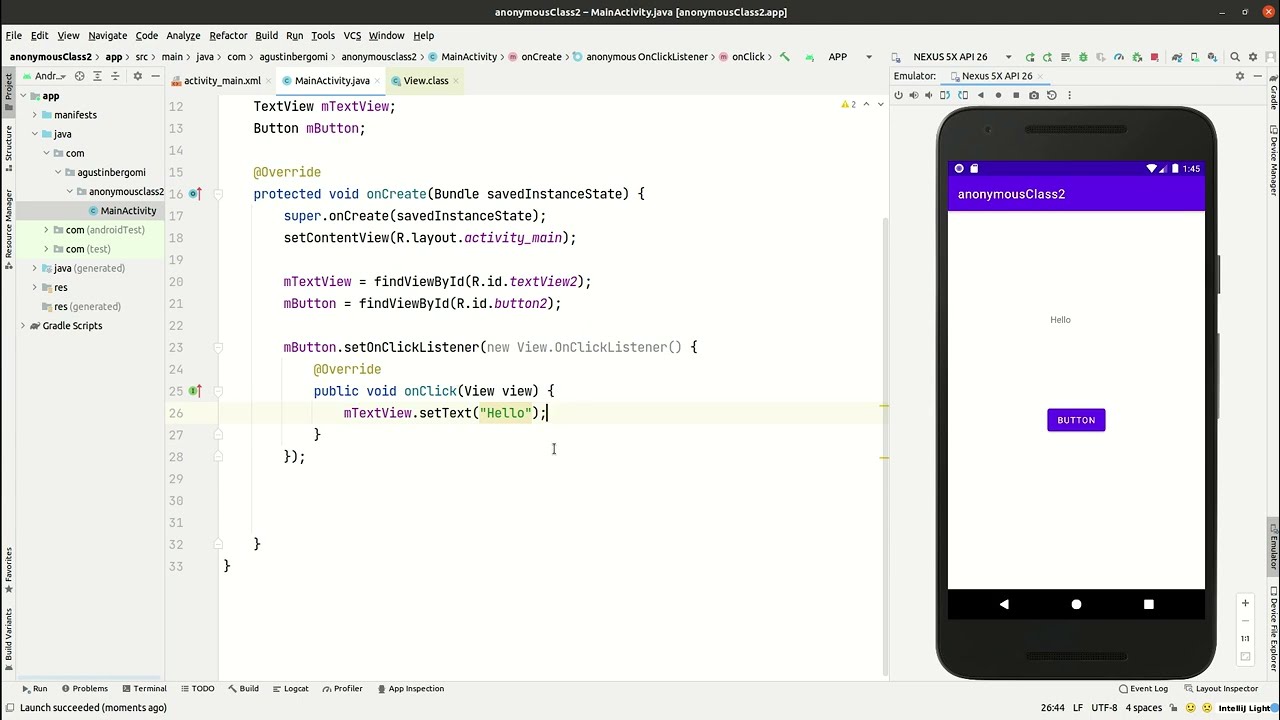The width and height of the screenshot is (1280, 720).
Task: Open Project panel options gear
Action: (x=138, y=76)
